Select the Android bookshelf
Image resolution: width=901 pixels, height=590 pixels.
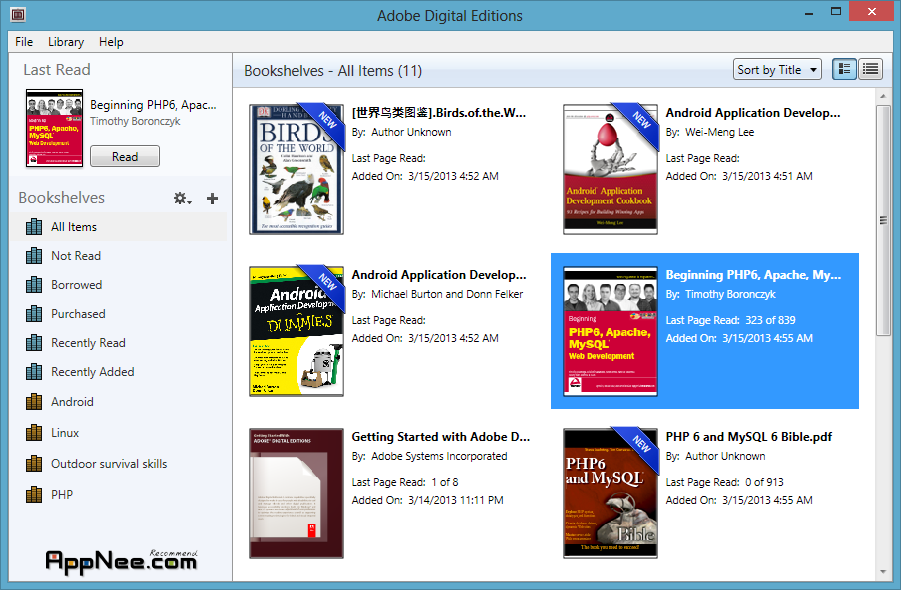tap(118, 402)
